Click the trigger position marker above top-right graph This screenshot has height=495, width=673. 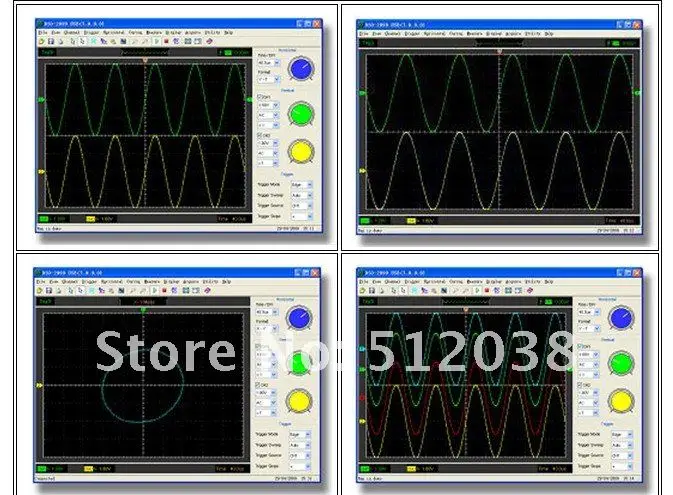[x=499, y=52]
